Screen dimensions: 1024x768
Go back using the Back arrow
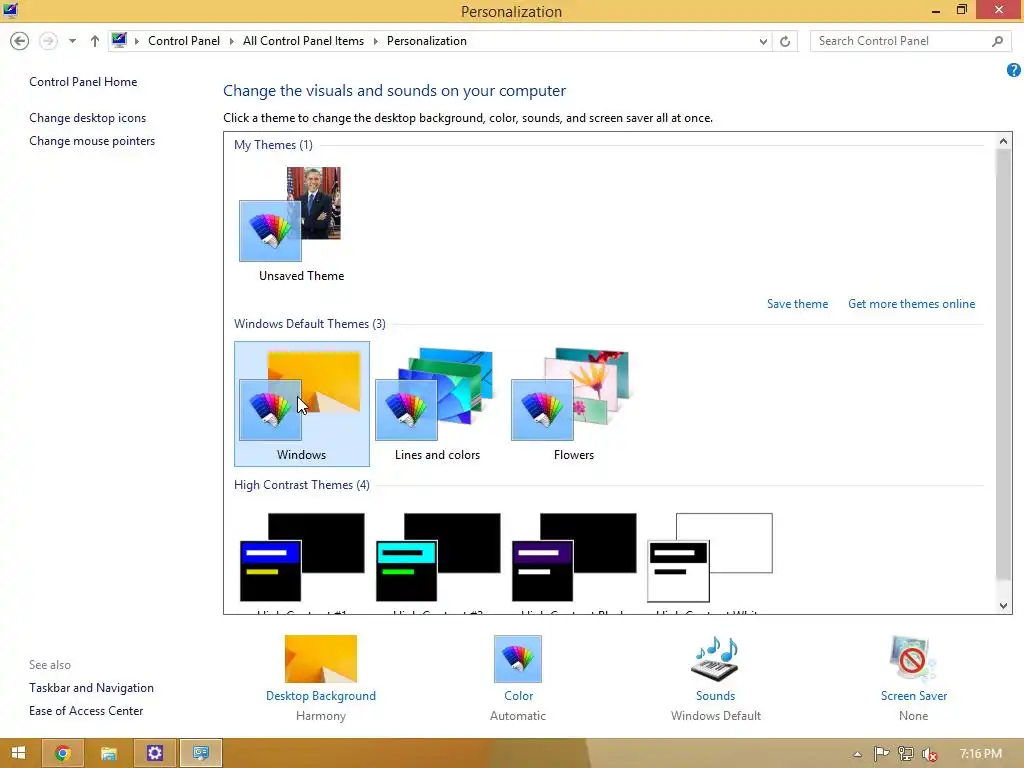tap(20, 41)
